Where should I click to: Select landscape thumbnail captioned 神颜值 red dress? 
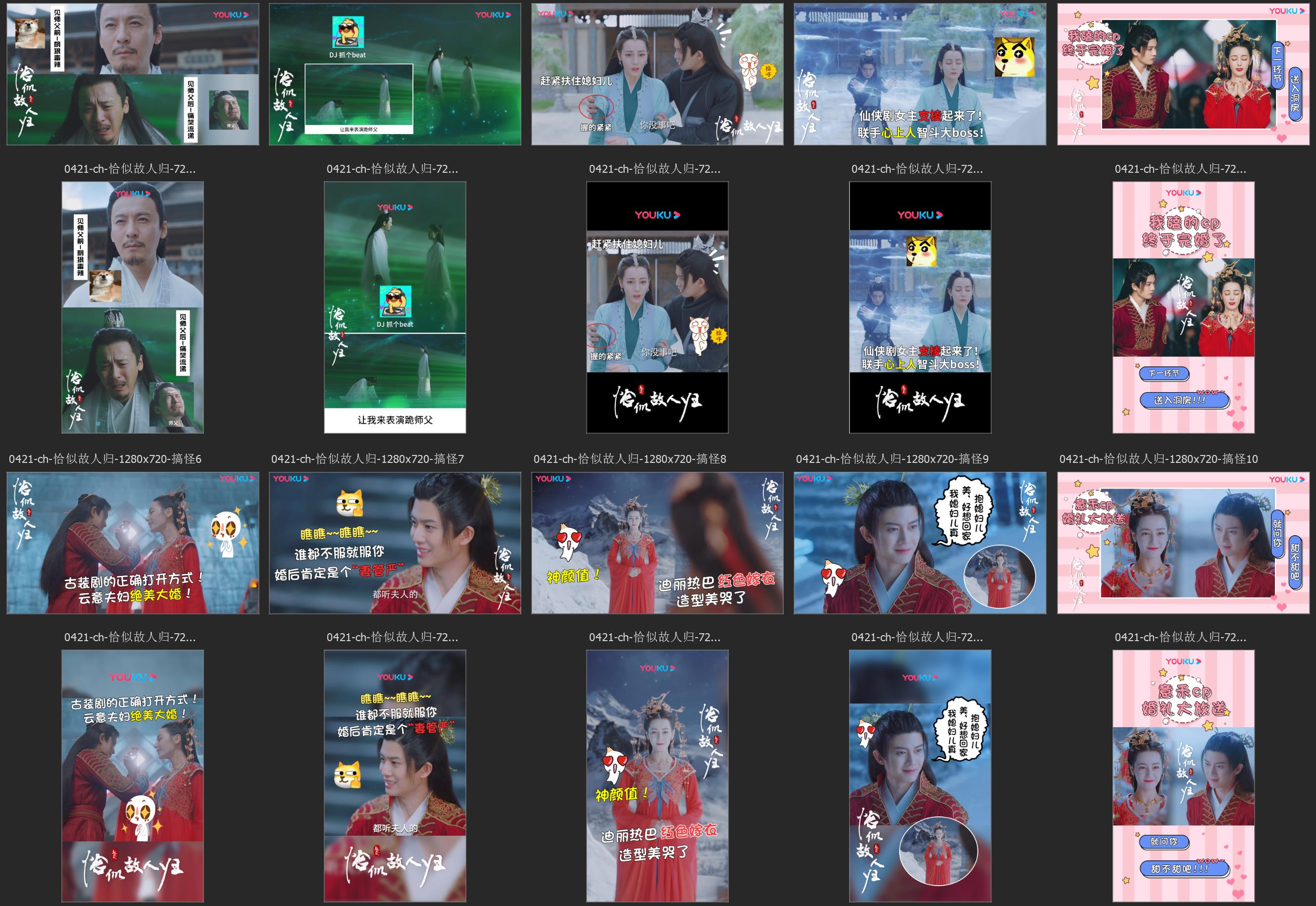coord(658,543)
